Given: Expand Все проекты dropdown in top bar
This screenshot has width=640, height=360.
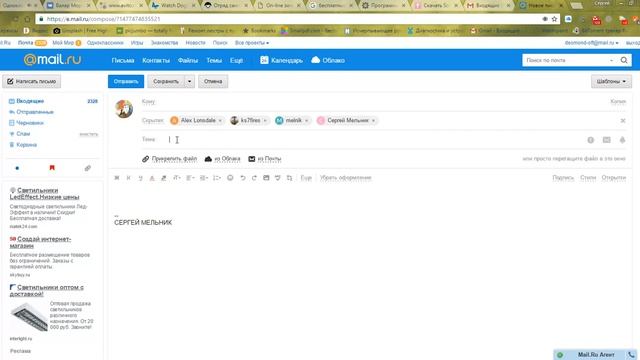Looking at the screenshot, I should click(252, 43).
